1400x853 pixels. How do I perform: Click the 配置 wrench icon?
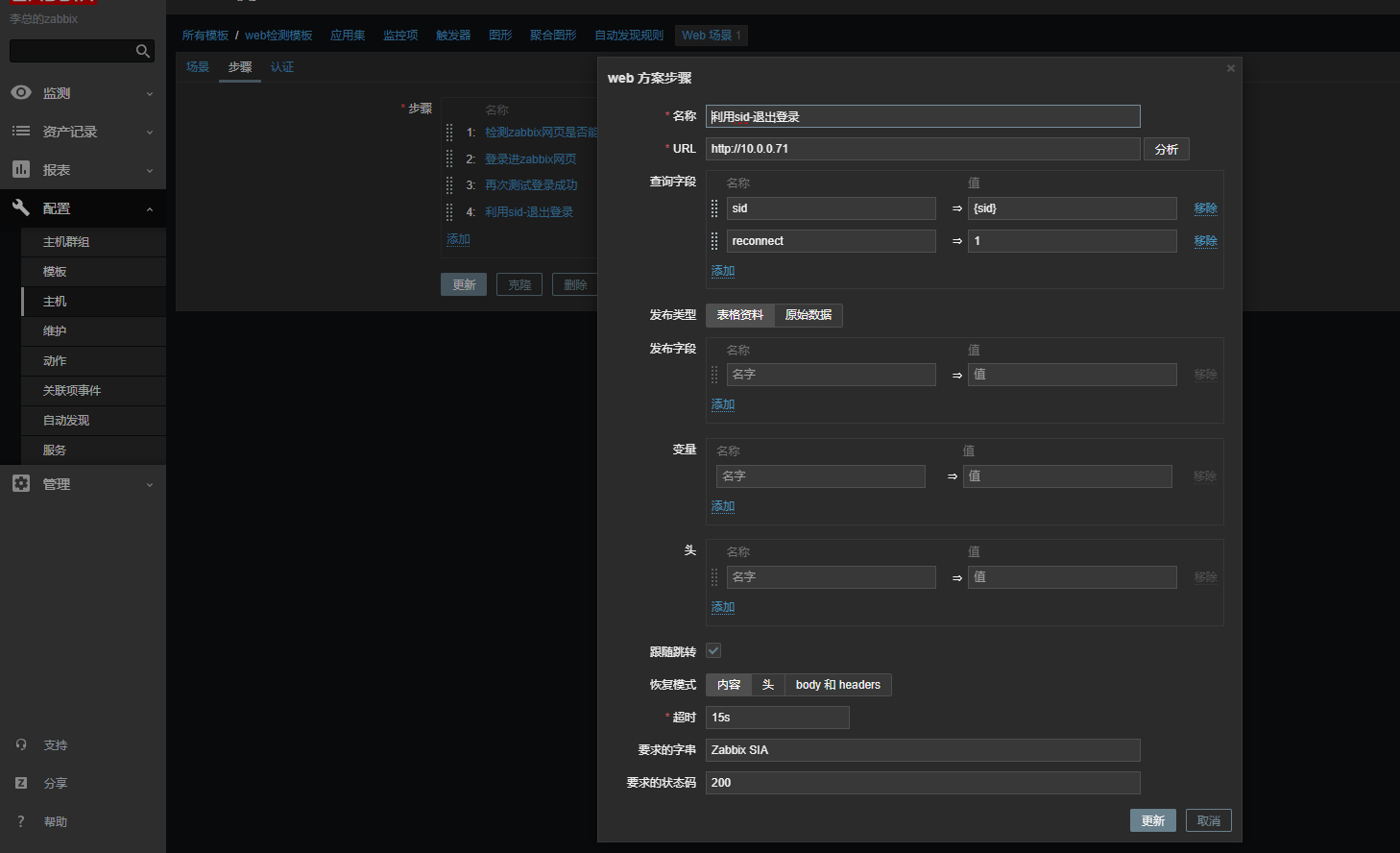tap(21, 207)
